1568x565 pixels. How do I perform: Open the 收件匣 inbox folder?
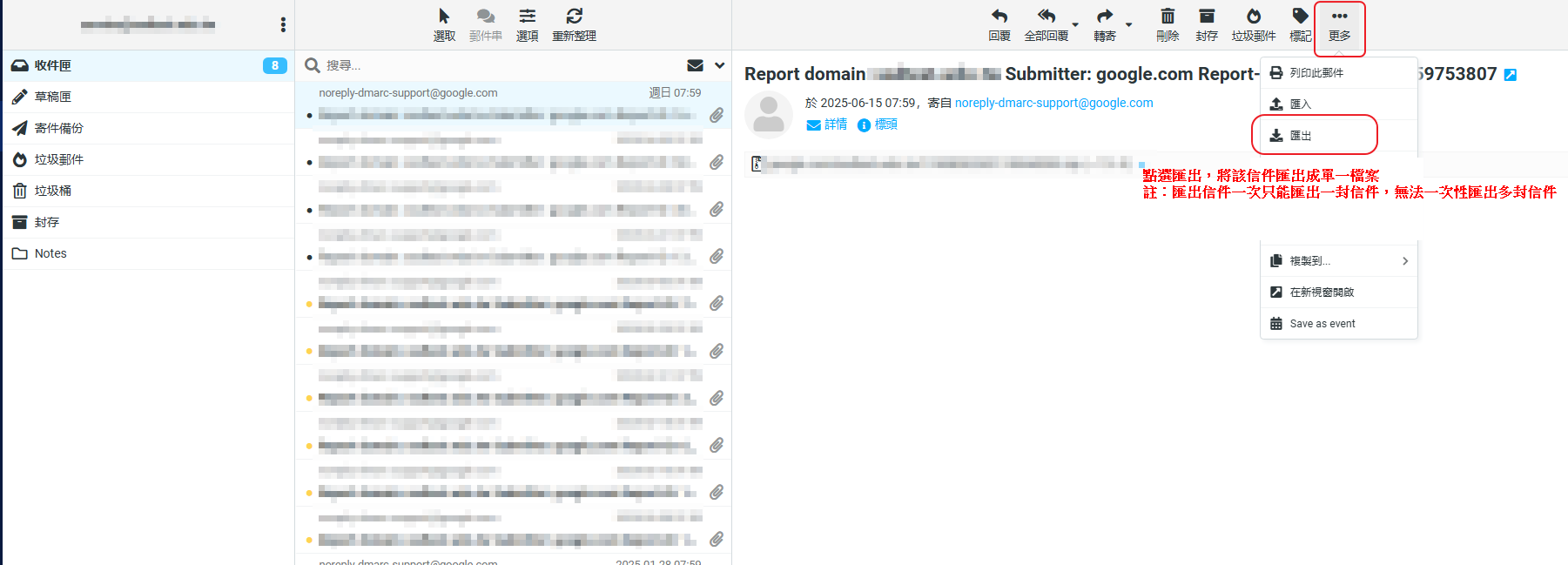148,65
